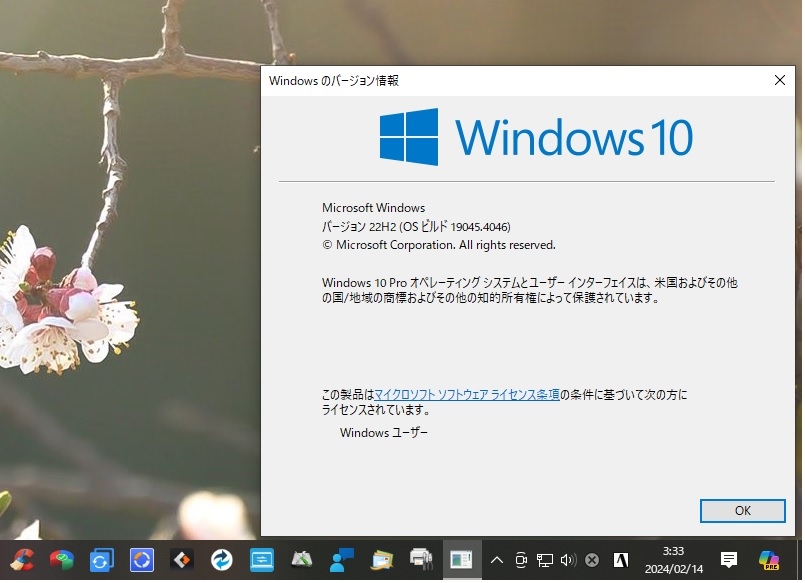Open the black app with orange diamond
This screenshot has width=805, height=583.
pyautogui.click(x=182, y=561)
